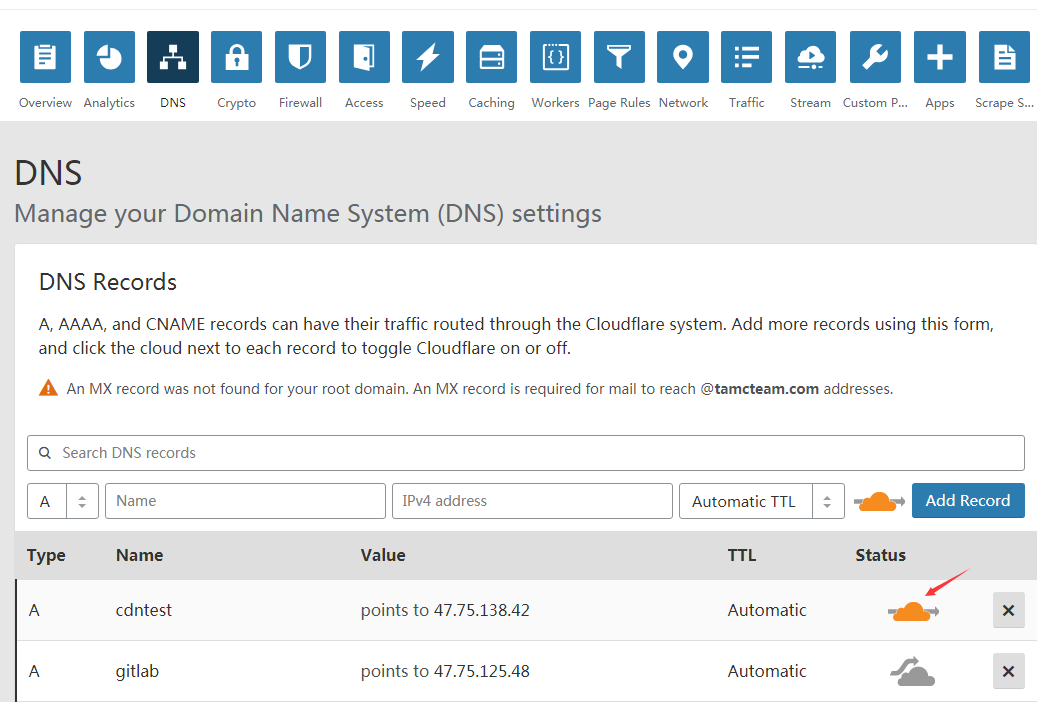Open the Overview section icon
The image size is (1037, 702).
pos(45,57)
